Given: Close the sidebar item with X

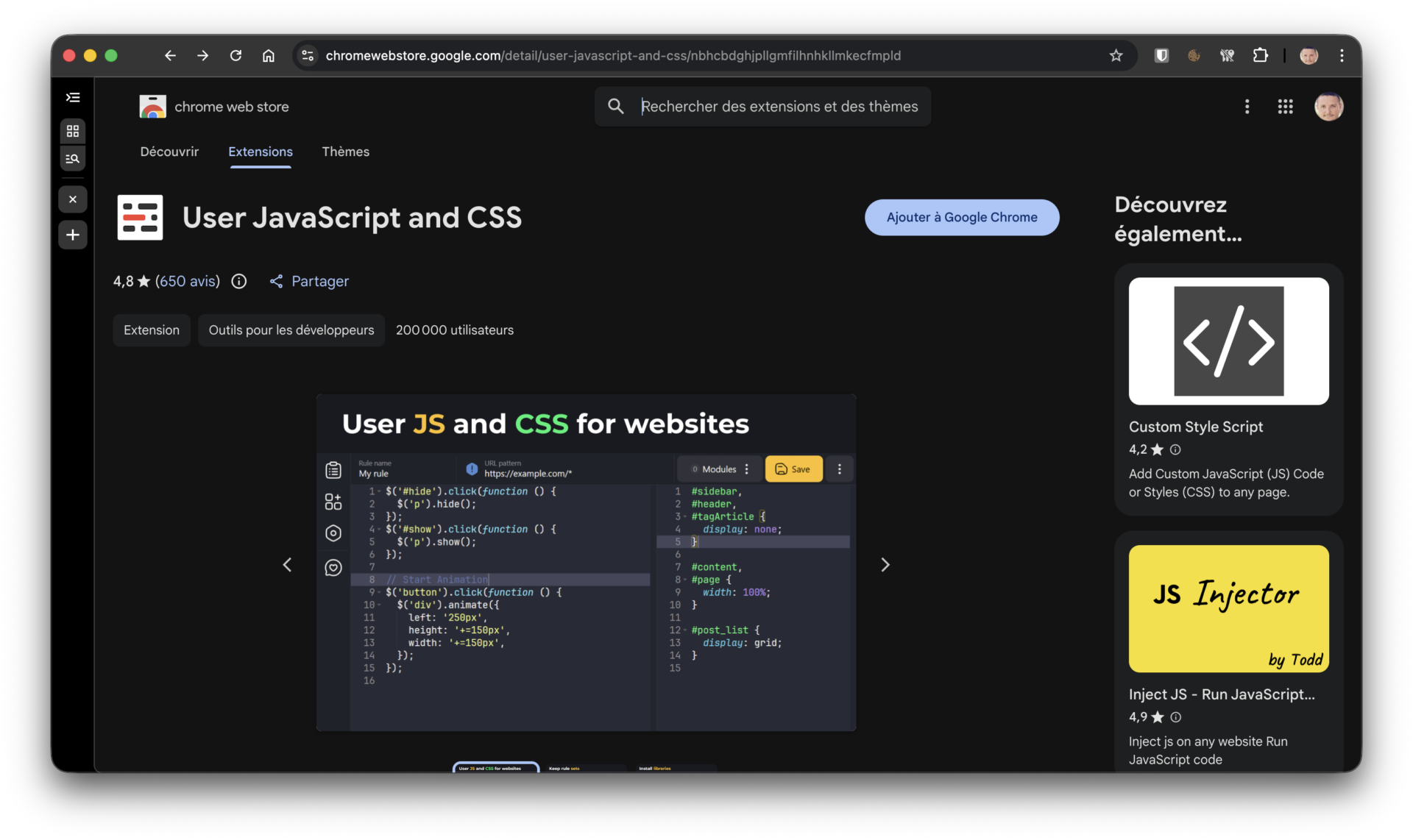Looking at the screenshot, I should 73,199.
